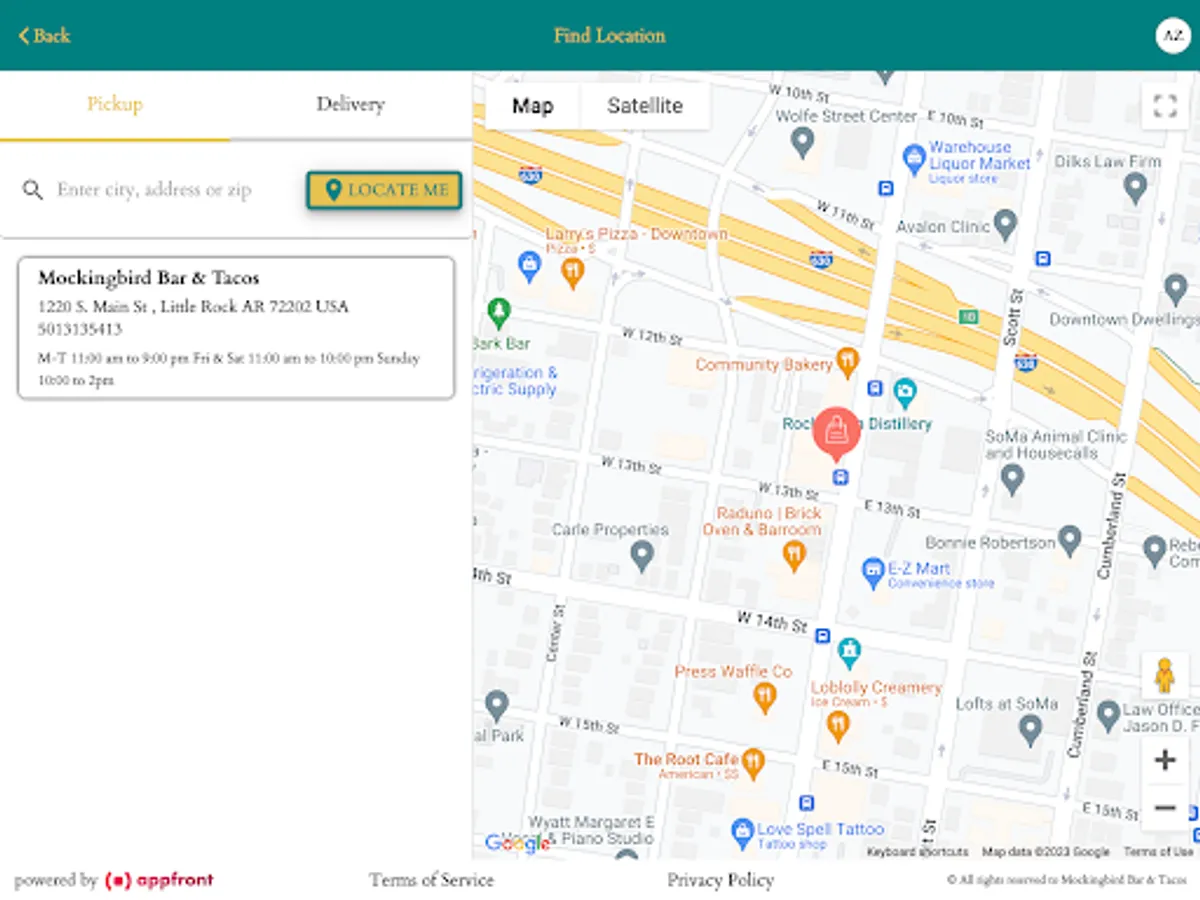Screen dimensions: 1200x900
Task: Click the Wolfe Street Center map pin
Action: [x=802, y=143]
